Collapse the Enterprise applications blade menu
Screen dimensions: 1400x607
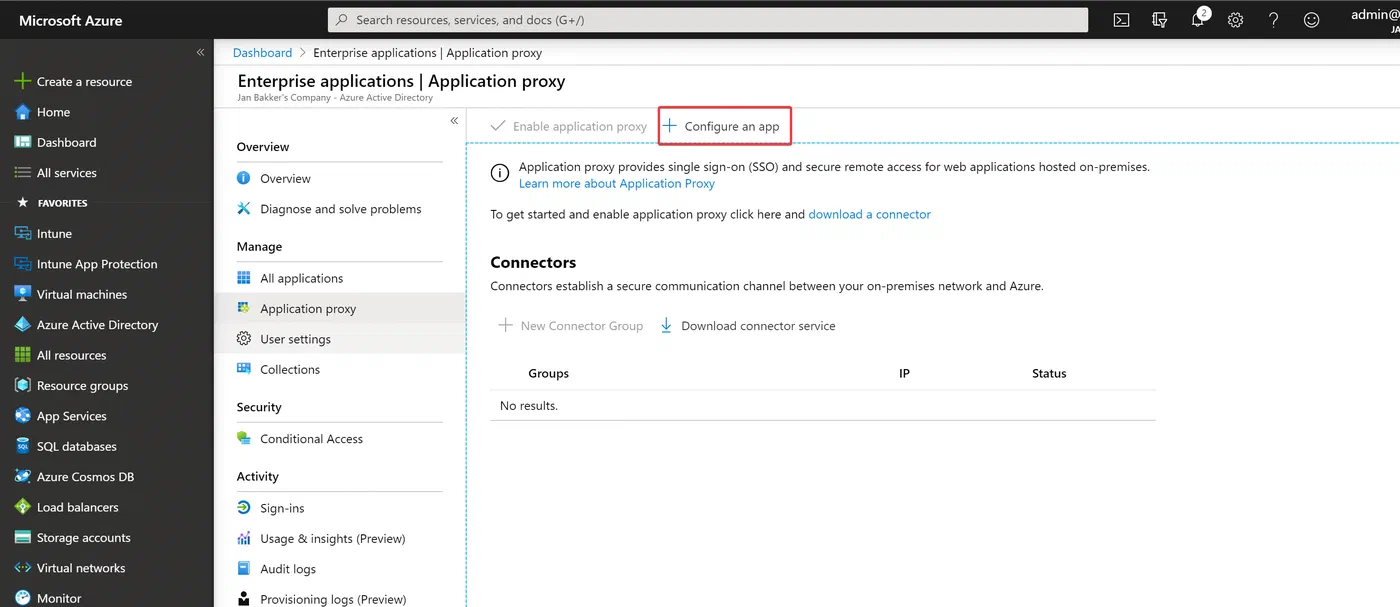coord(454,121)
